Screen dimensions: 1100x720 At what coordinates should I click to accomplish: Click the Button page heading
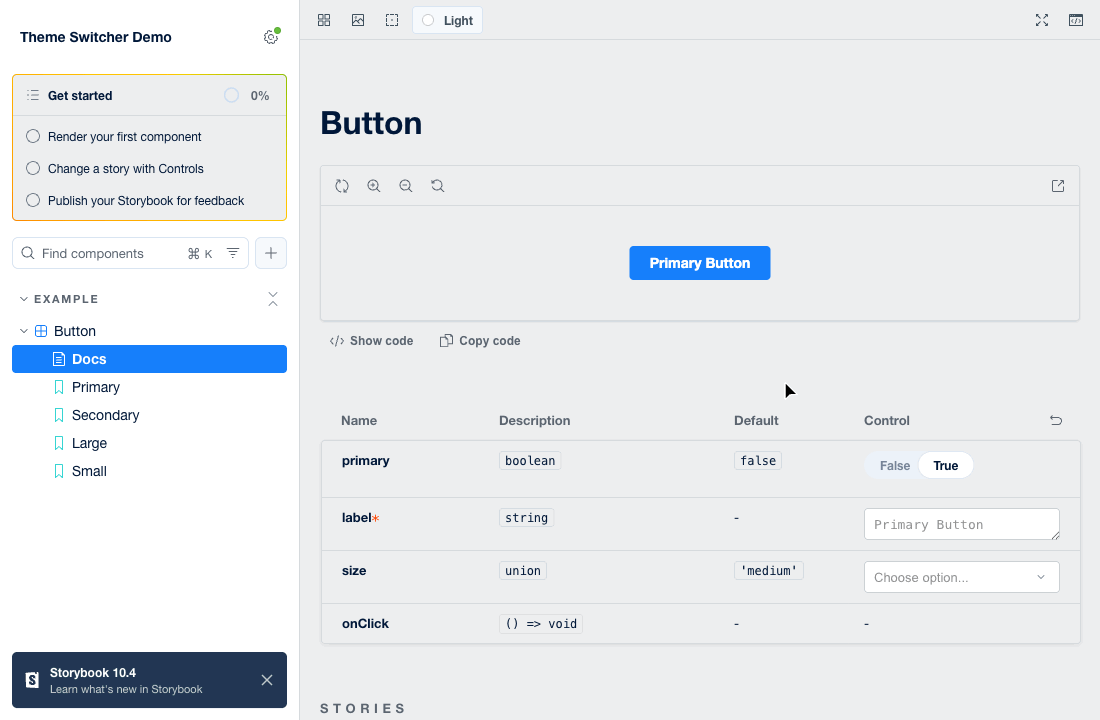click(x=371, y=124)
